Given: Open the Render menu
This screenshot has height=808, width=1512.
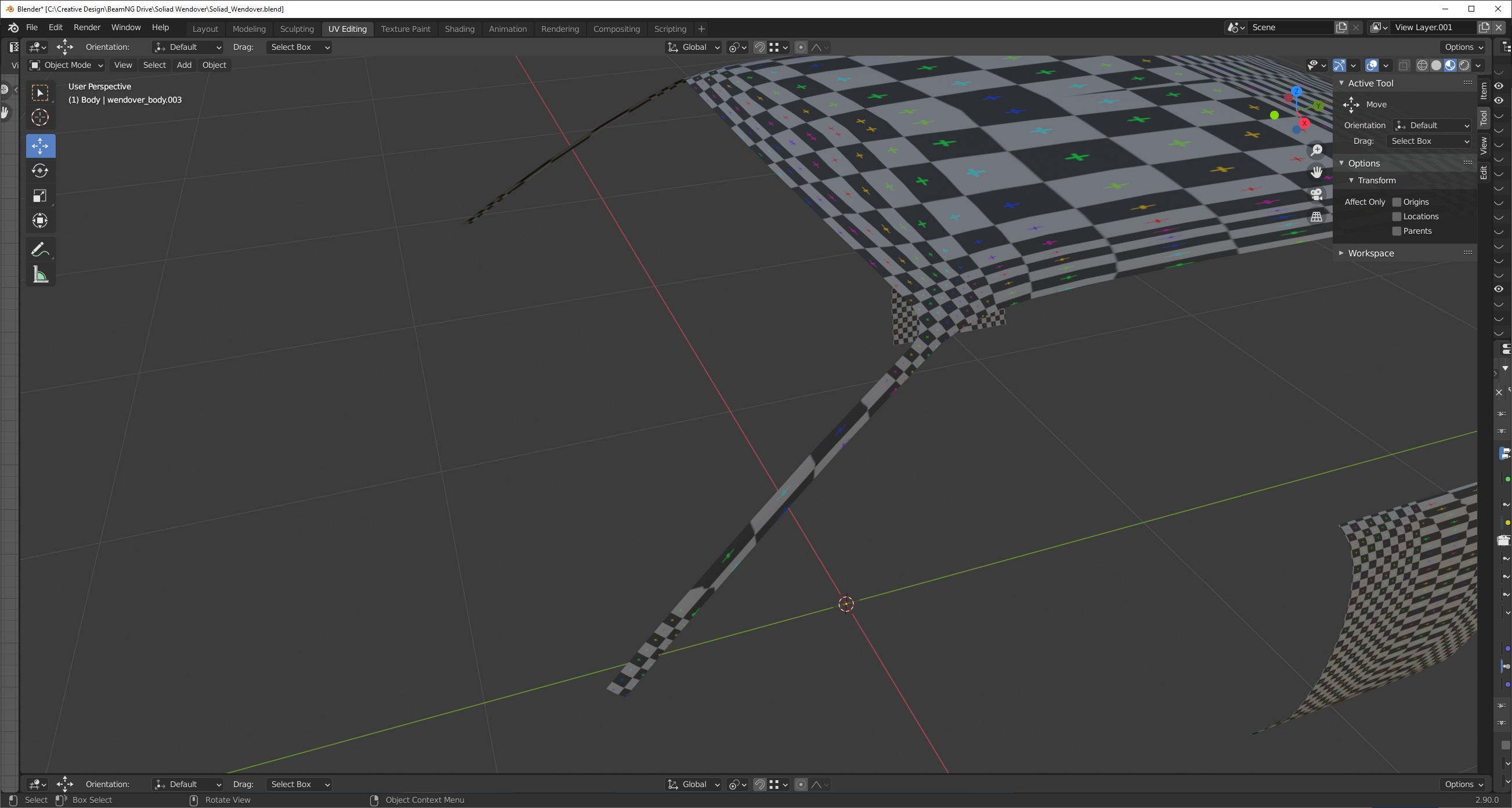Looking at the screenshot, I should pyautogui.click(x=87, y=28).
